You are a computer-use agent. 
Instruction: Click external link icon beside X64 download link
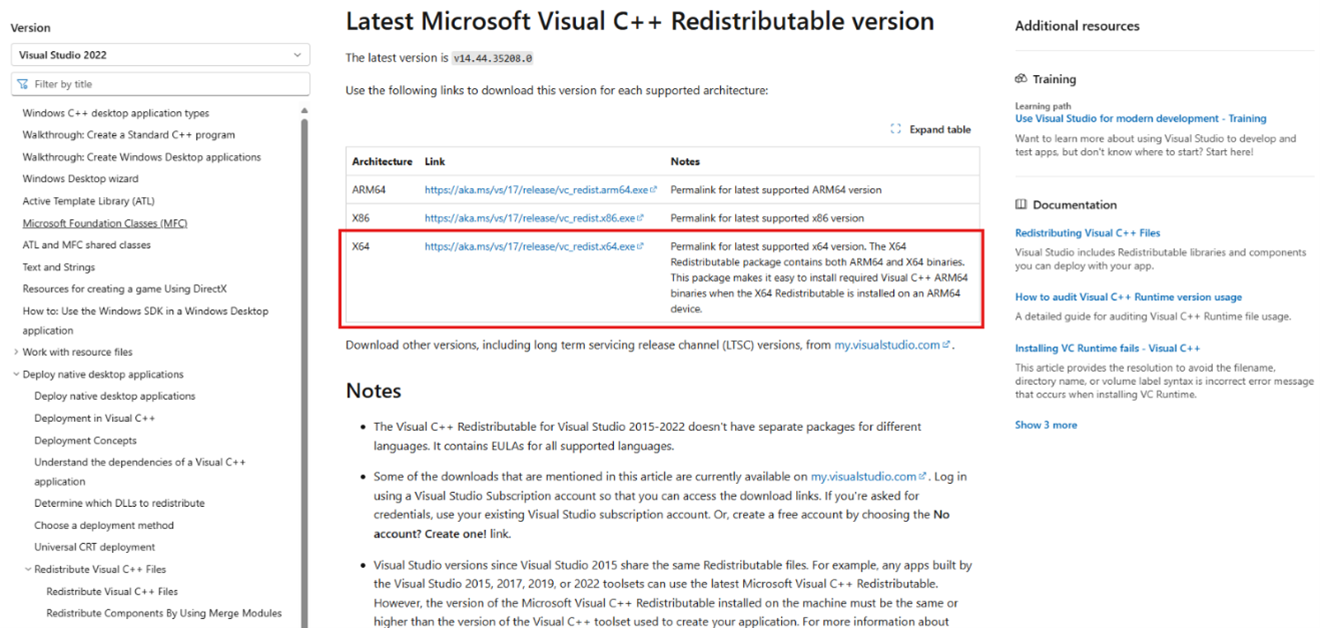(x=640, y=246)
